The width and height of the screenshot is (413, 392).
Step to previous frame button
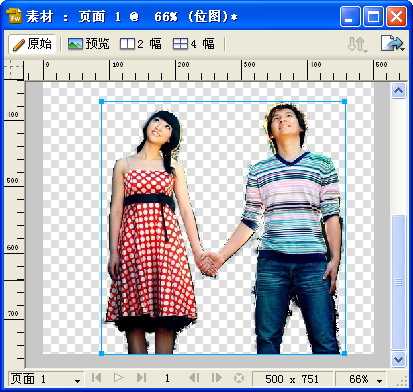194,378
